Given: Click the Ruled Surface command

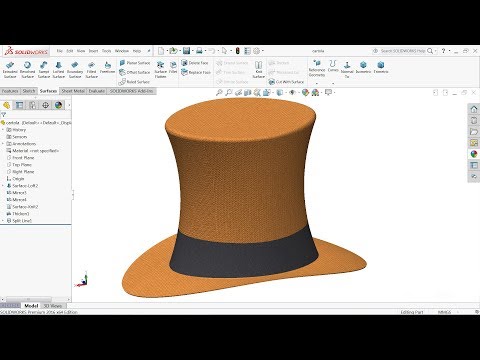Looking at the screenshot, I should [x=134, y=82].
